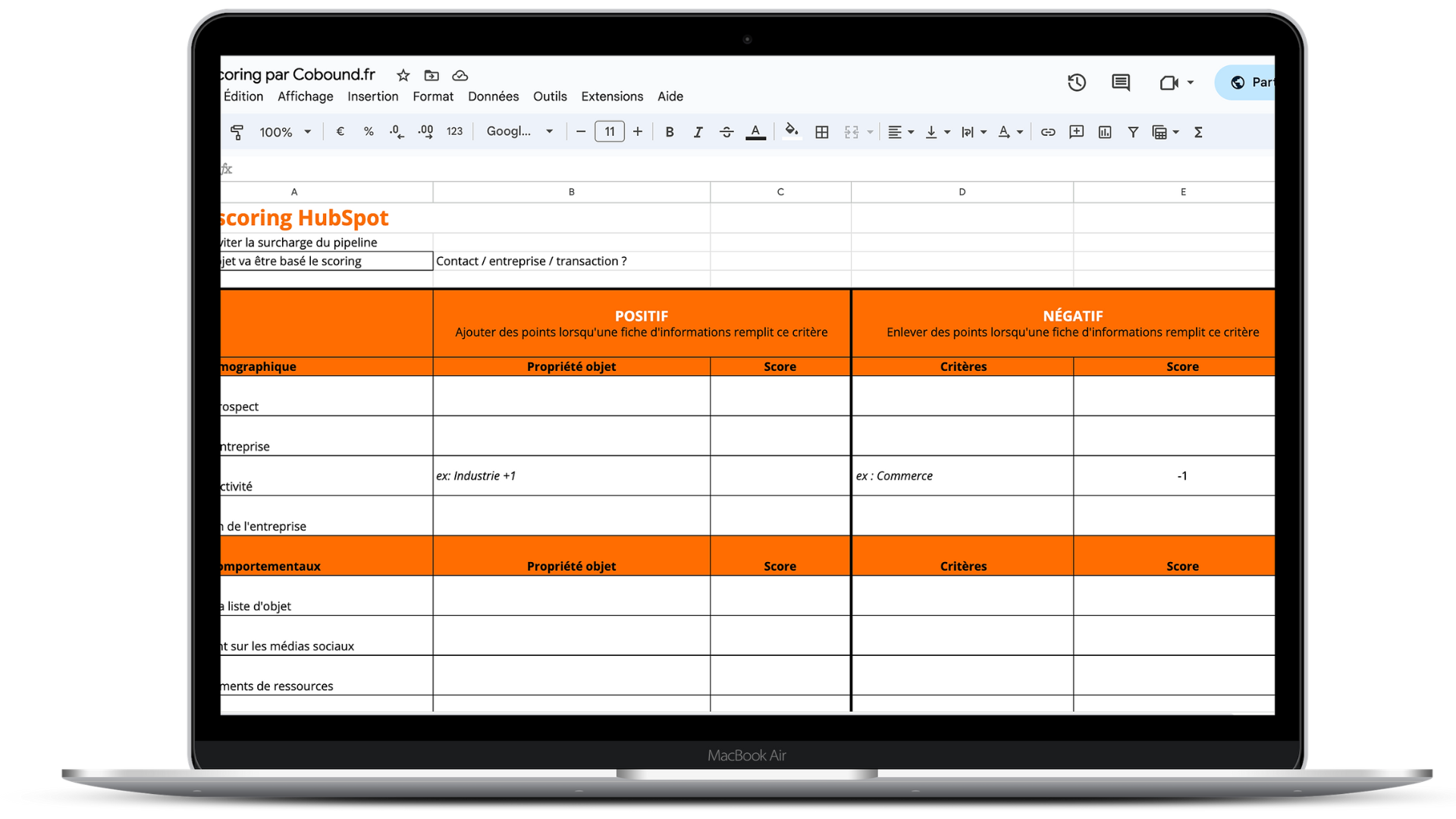Screen dimensions: 1456x819
Task: Toggle italic text formatting
Action: coord(698,132)
